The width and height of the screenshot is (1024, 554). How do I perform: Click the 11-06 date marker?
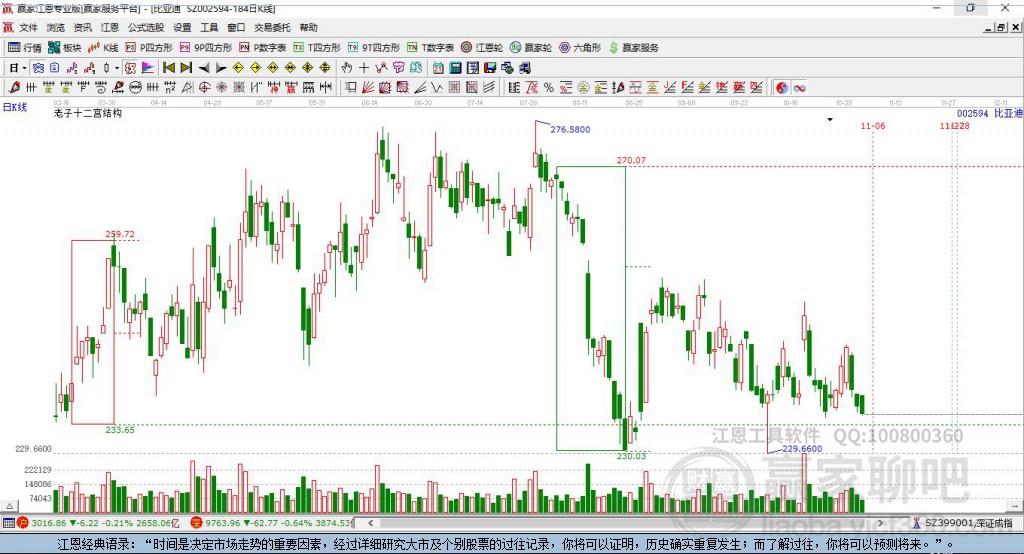(x=873, y=125)
